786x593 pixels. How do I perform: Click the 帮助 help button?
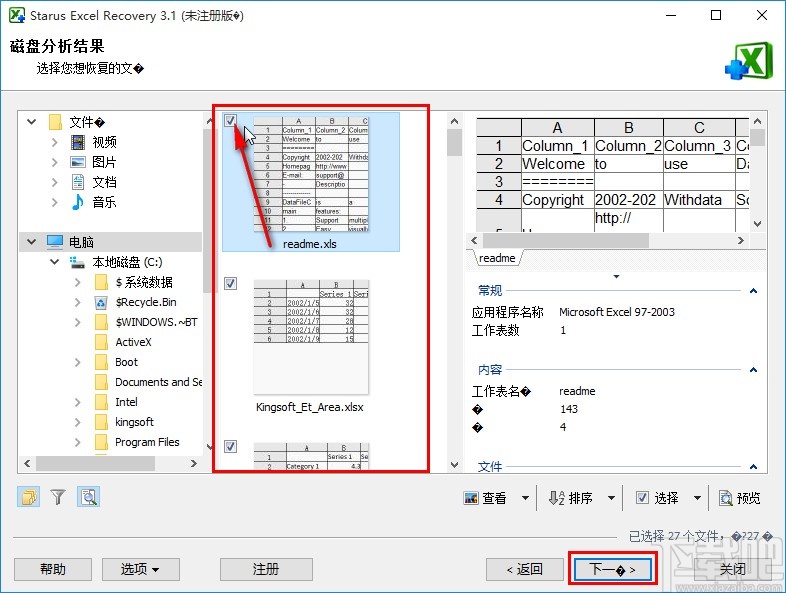(53, 569)
